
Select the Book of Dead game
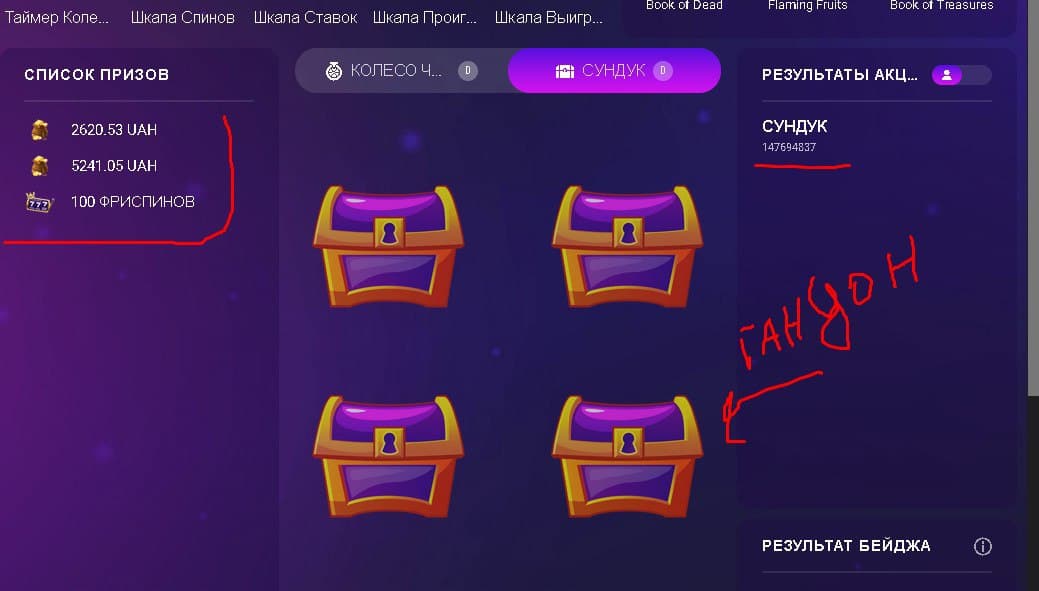684,5
